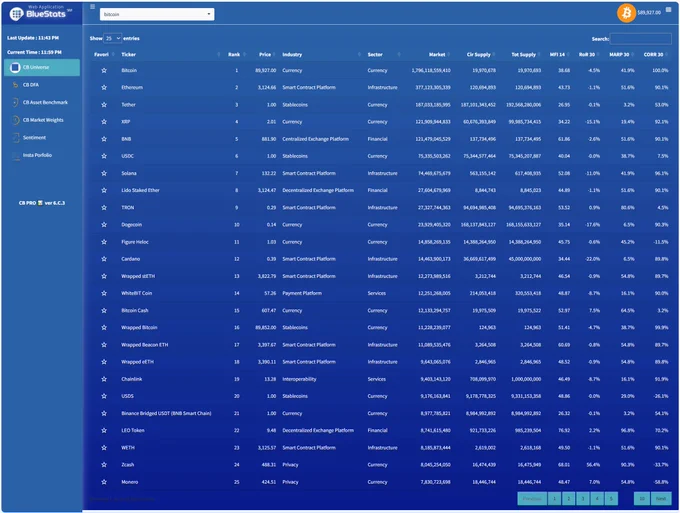Image resolution: width=680 pixels, height=513 pixels.
Task: Click the BlueStats globe logo
Action: (x=16, y=14)
